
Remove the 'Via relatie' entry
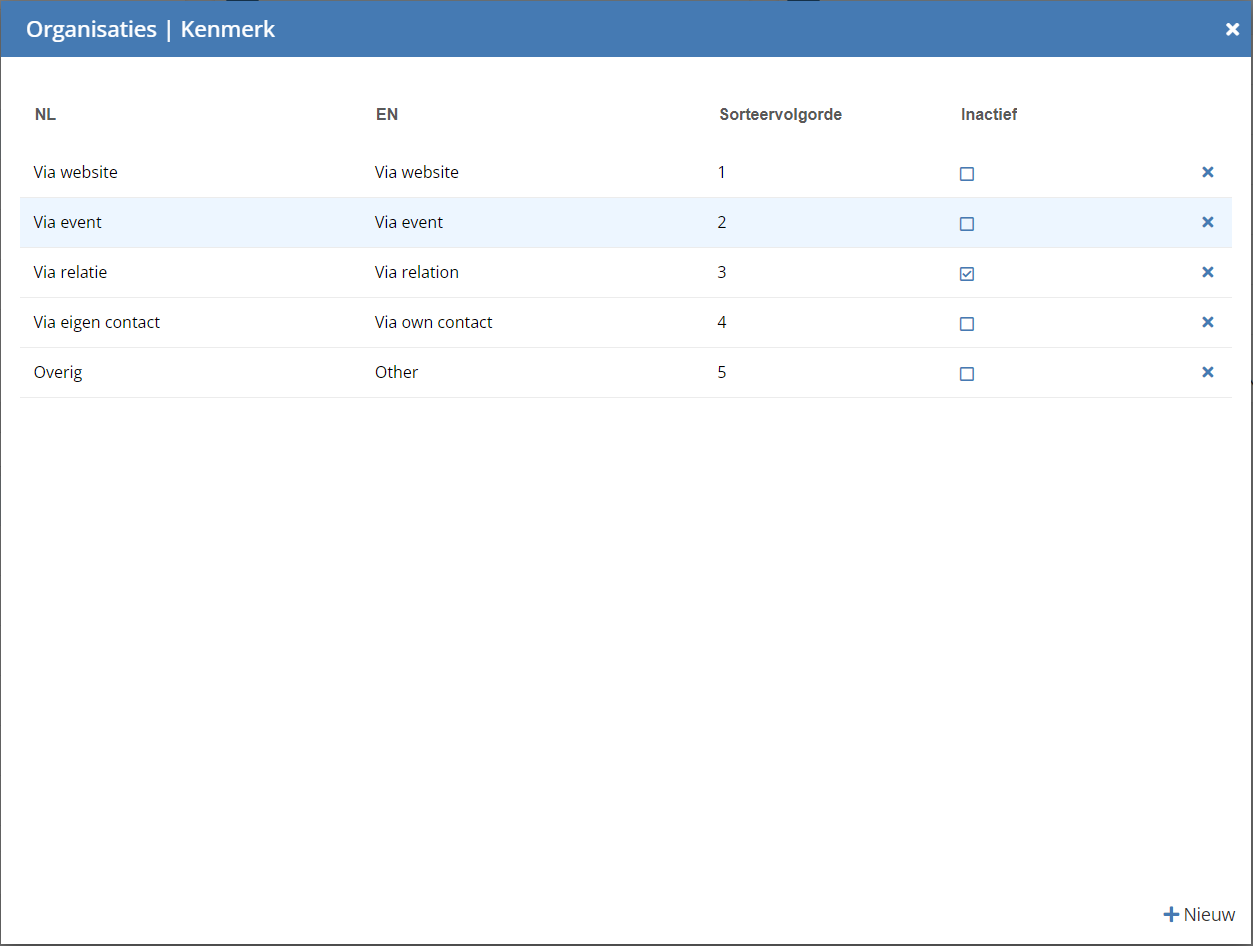pyautogui.click(x=1207, y=272)
